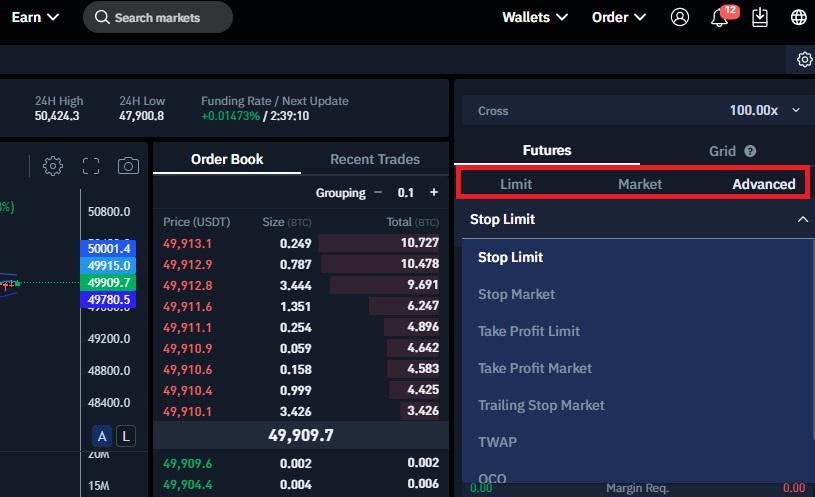This screenshot has height=497, width=815.
Task: Open layout settings gear at top right
Action: [804, 59]
